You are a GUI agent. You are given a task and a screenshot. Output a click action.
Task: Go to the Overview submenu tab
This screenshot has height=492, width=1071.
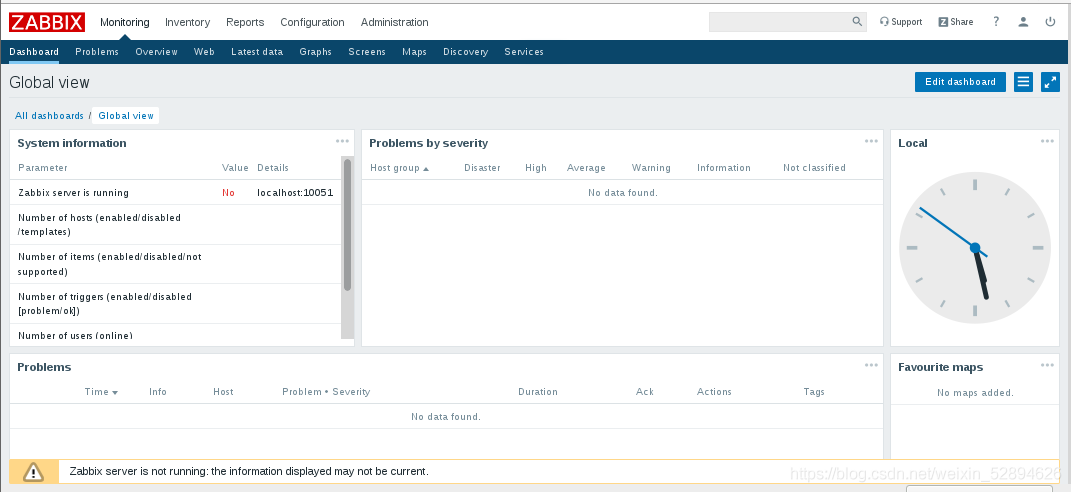pos(156,52)
